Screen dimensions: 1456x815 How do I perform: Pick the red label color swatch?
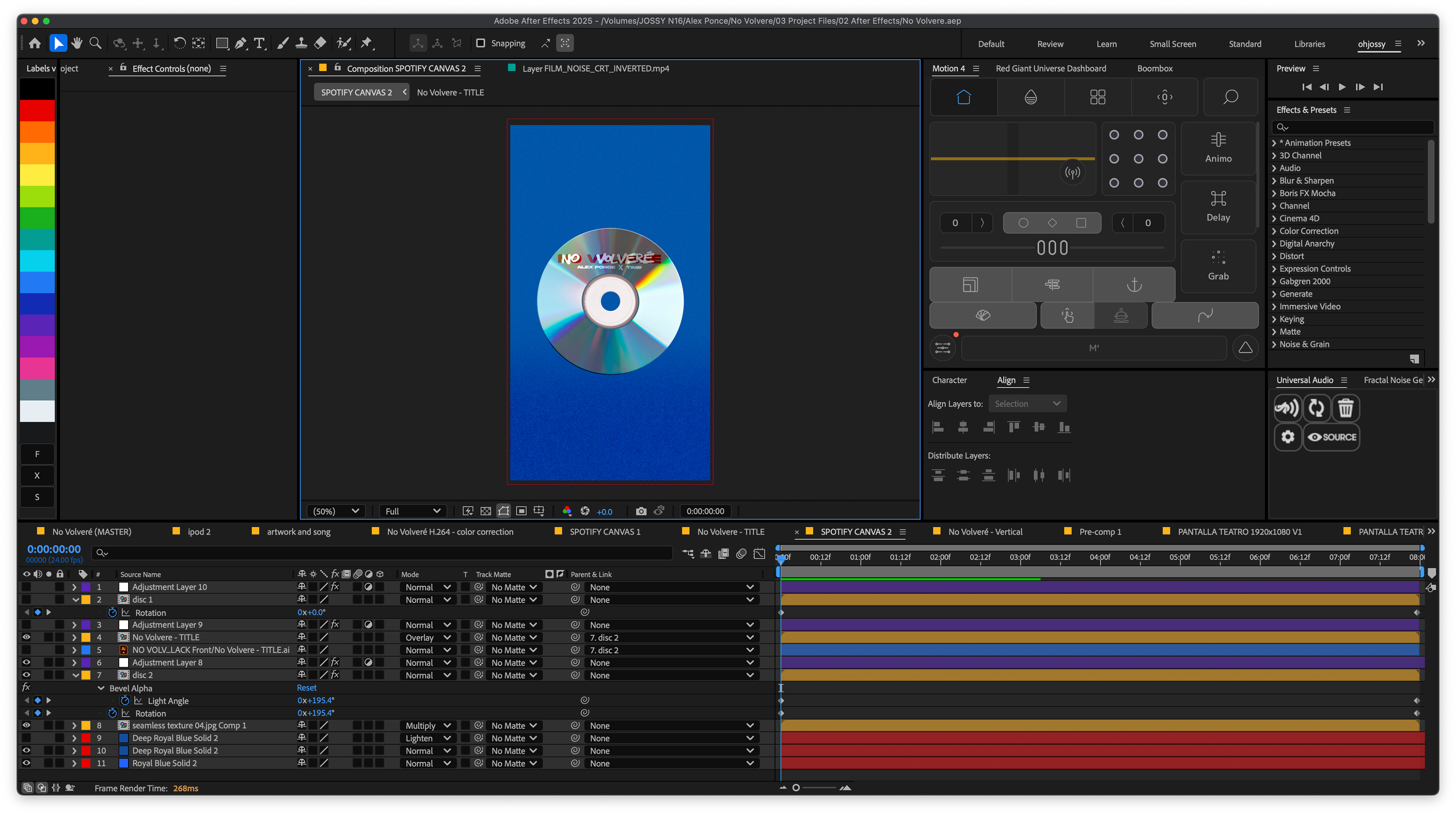click(x=37, y=110)
